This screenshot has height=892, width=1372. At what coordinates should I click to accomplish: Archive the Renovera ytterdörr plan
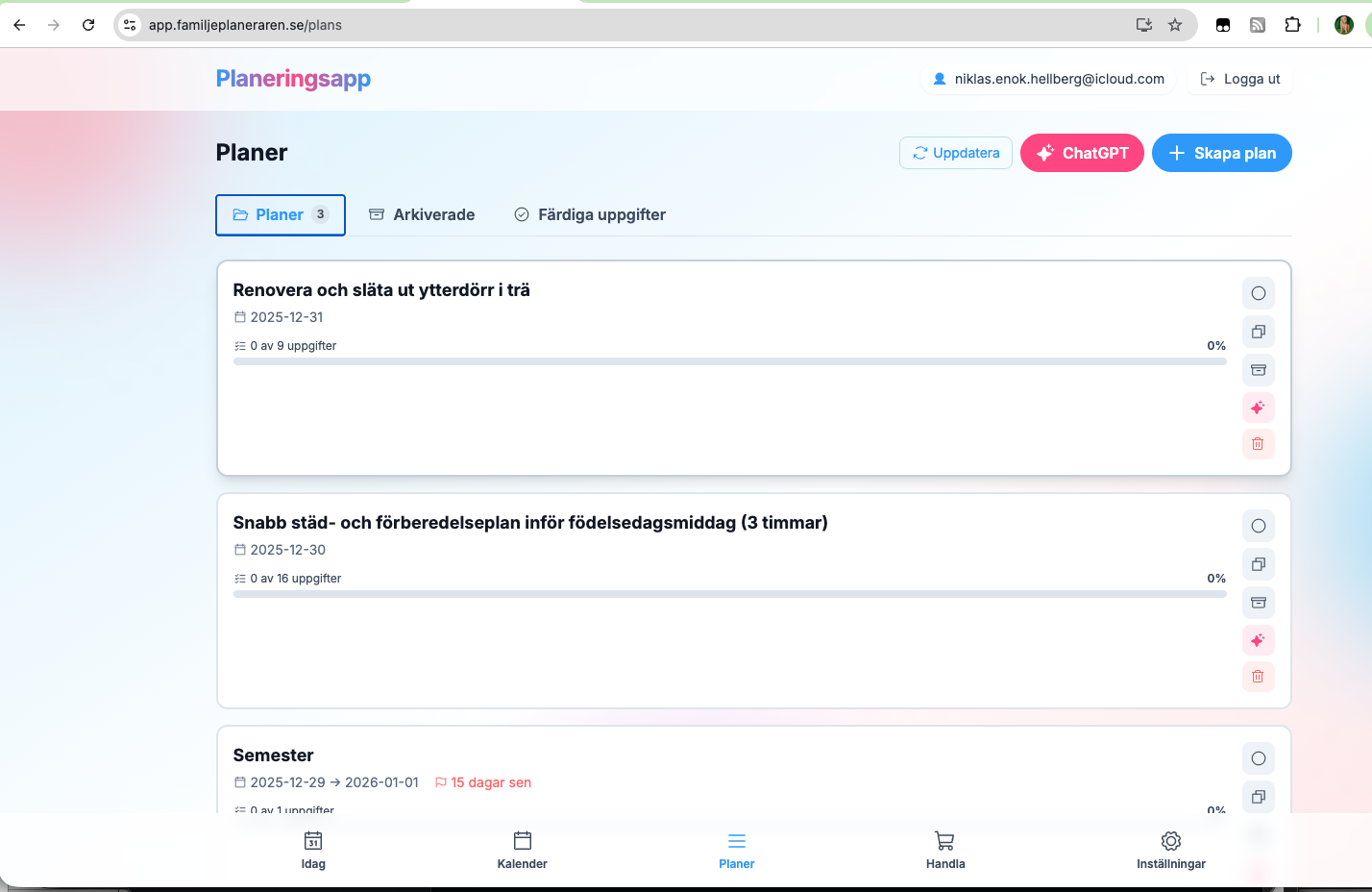1258,370
